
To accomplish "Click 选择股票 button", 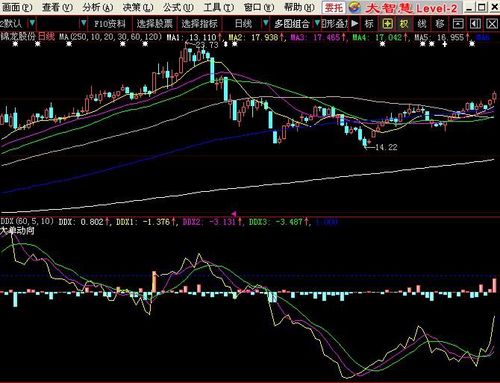I will coord(154,24).
